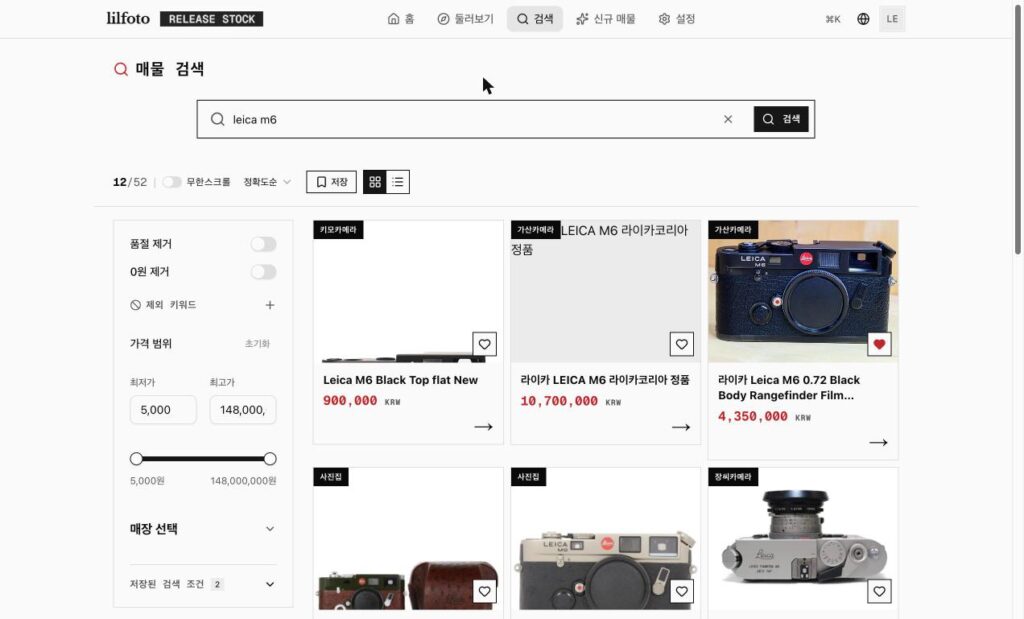Favorite the red leather case camera listing

tap(485, 592)
